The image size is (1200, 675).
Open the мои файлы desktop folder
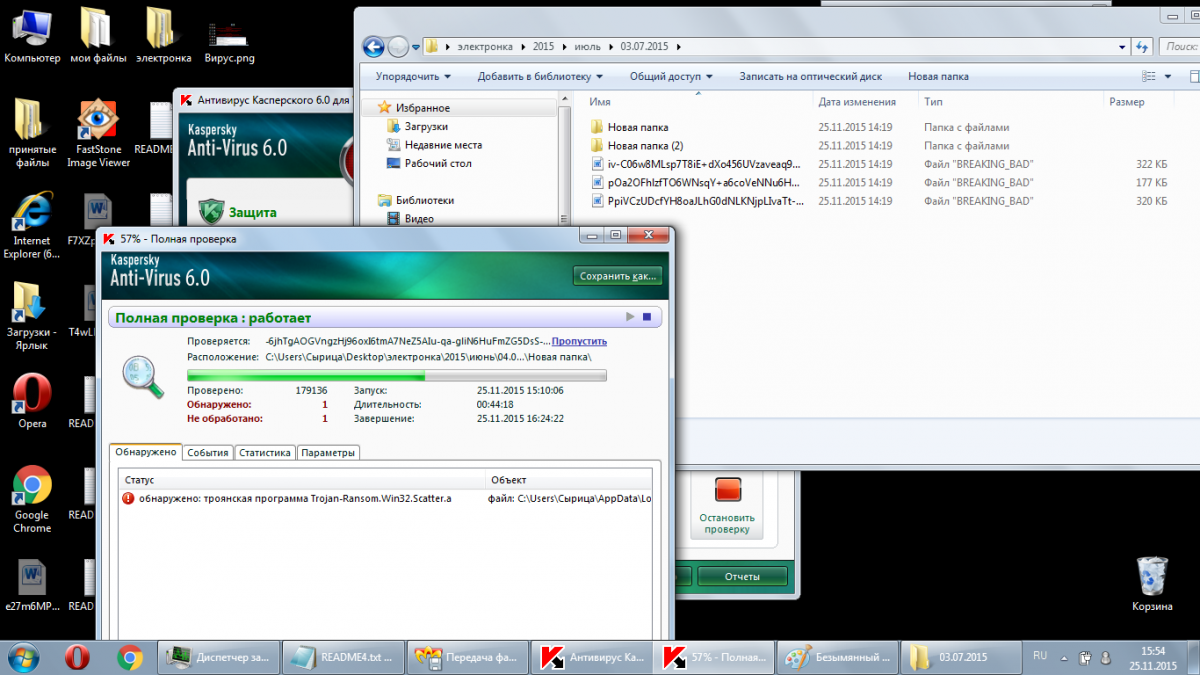point(97,36)
